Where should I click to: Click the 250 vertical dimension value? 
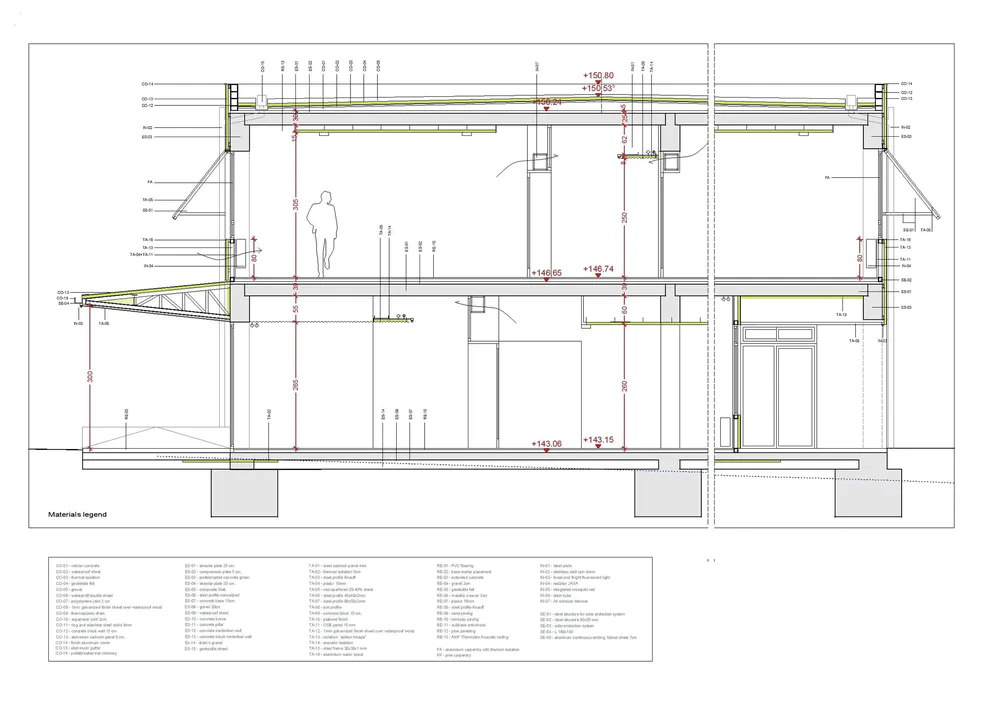[x=625, y=217]
